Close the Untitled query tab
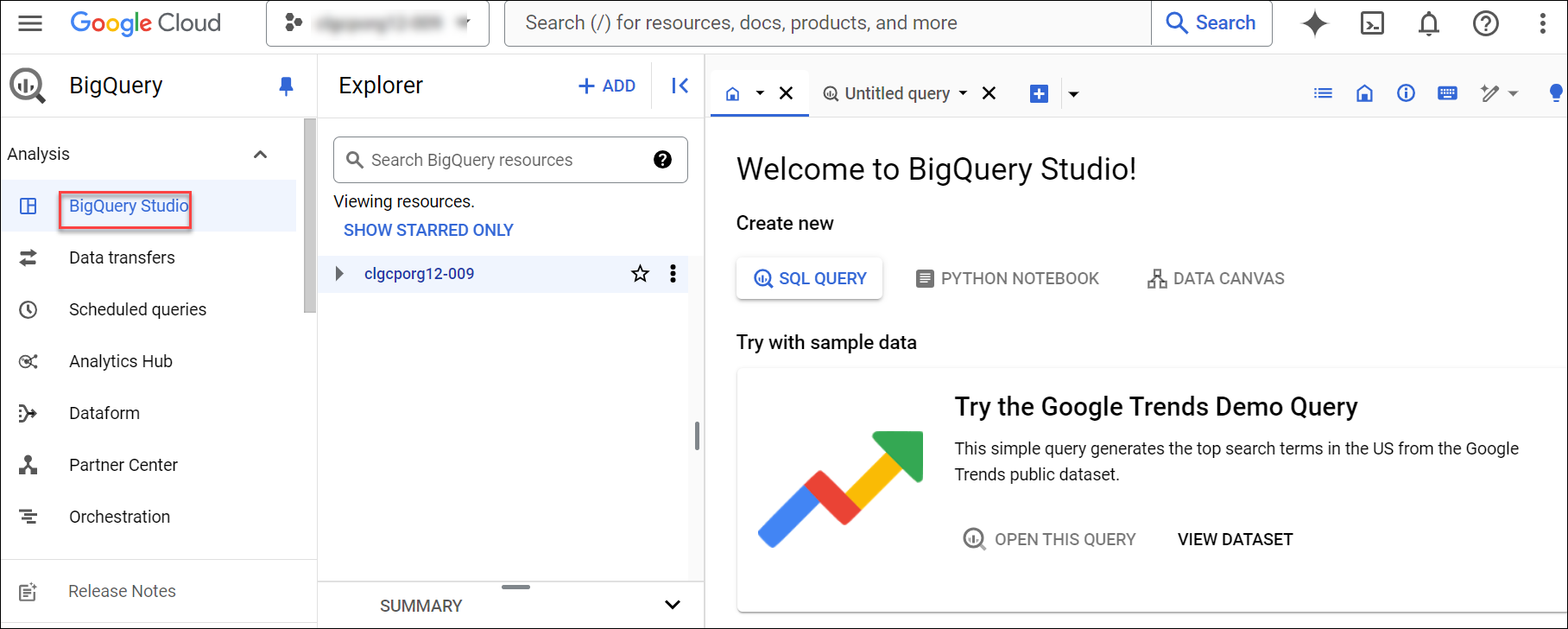The image size is (1568, 629). 989,93
